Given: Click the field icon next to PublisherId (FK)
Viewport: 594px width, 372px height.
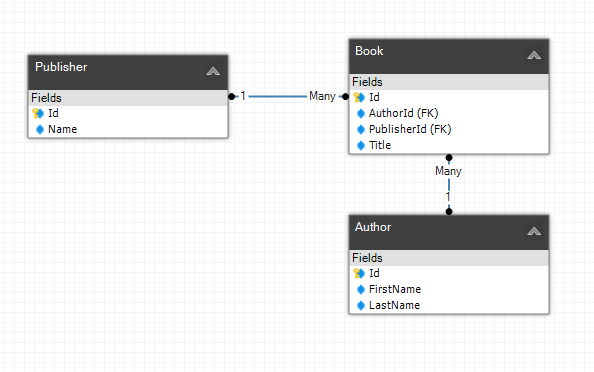Looking at the screenshot, I should (361, 130).
